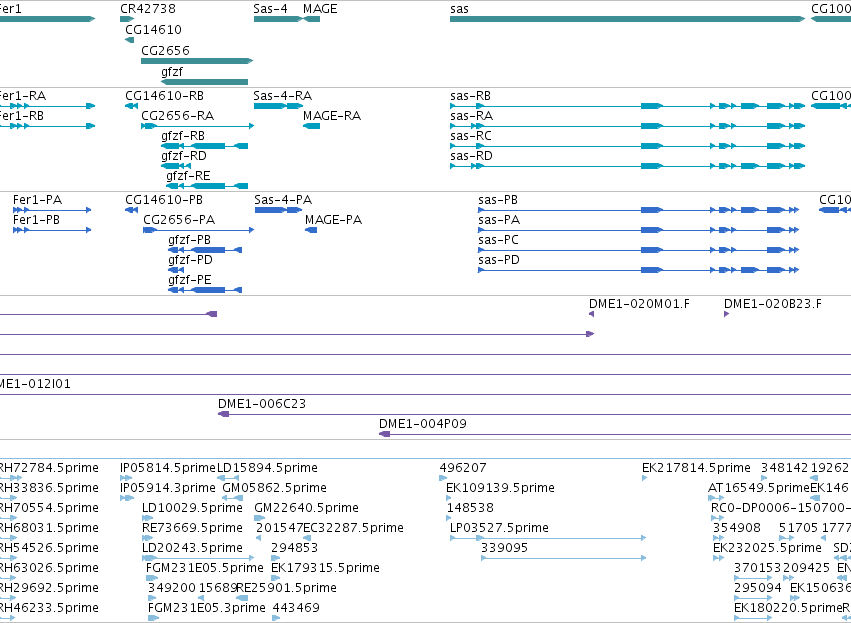Viewport: 851px width, 623px height.
Task: Select the MAGE-RA transcript
Action: tap(312, 126)
